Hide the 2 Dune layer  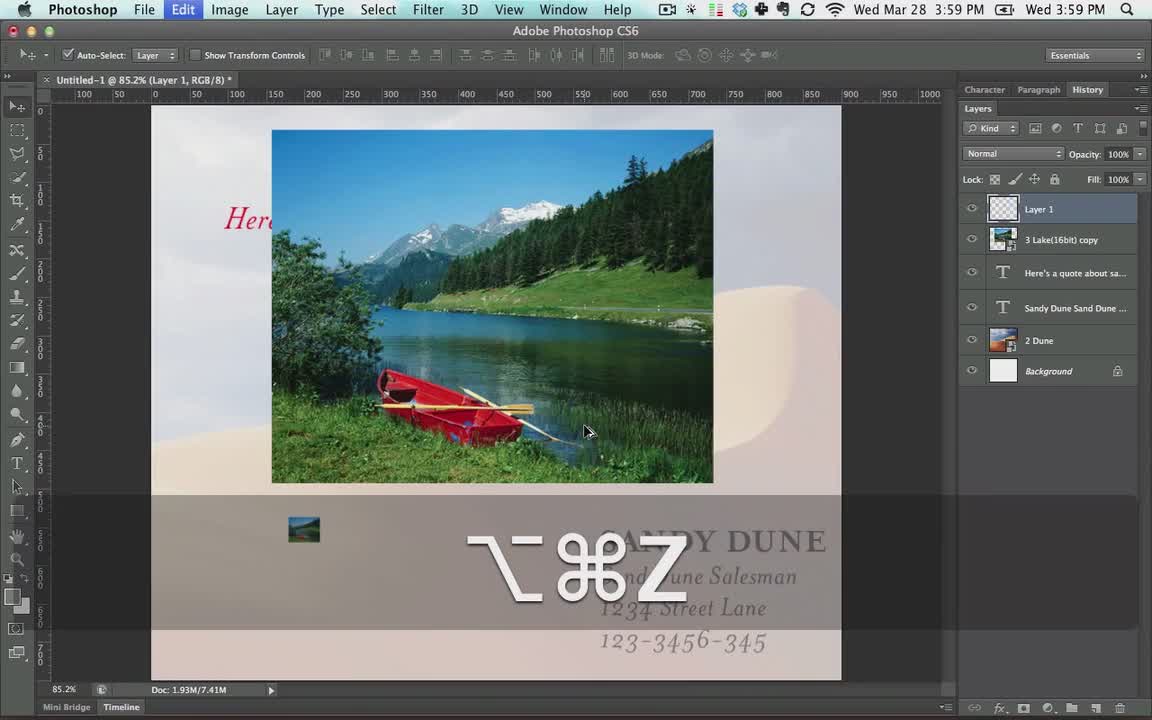(x=972, y=340)
